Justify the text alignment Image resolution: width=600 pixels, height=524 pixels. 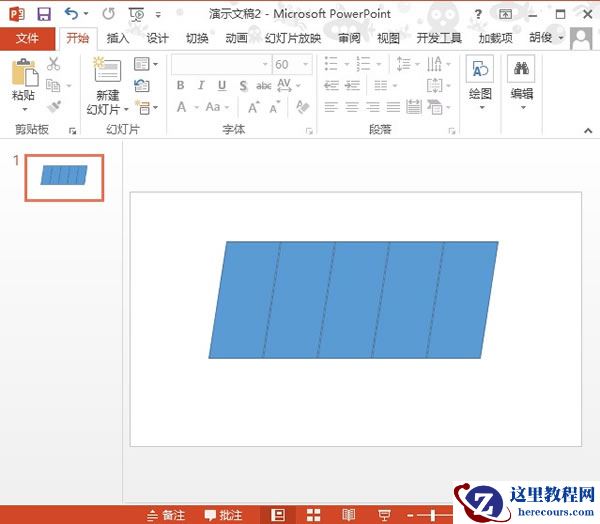pyautogui.click(x=393, y=107)
